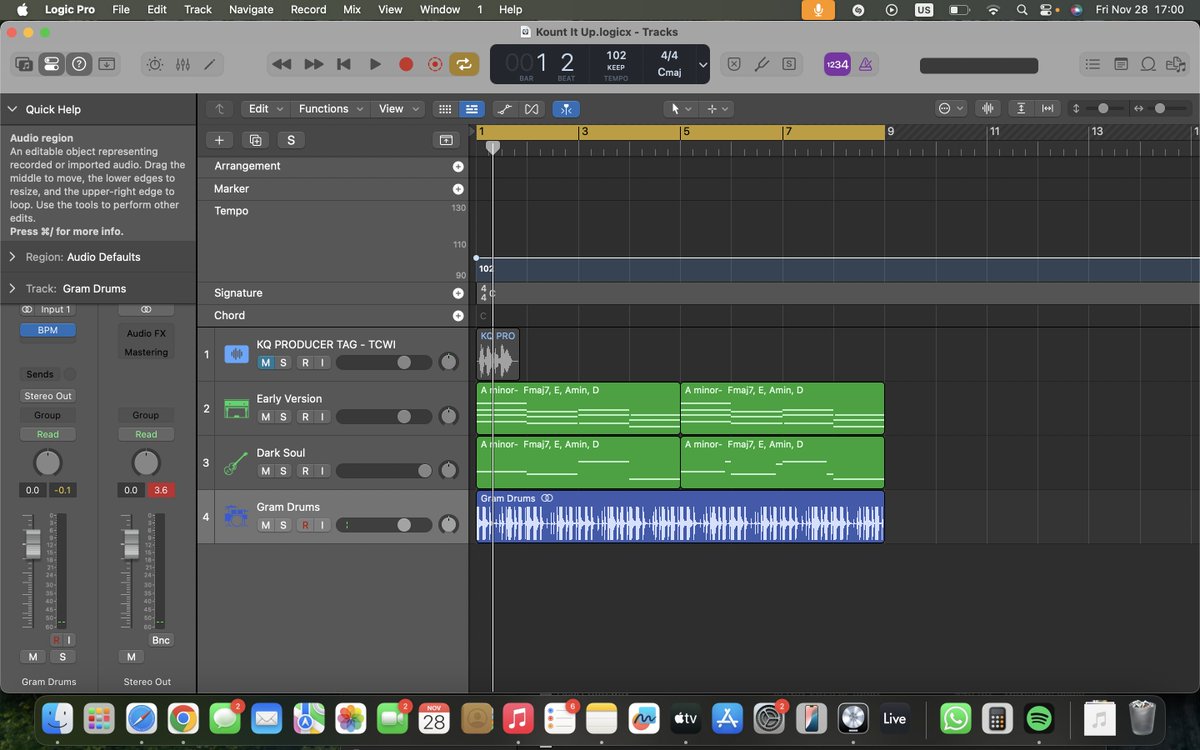Toggle the Quick Help button in toolbar
Viewport: 1200px width, 750px height.
tap(79, 64)
